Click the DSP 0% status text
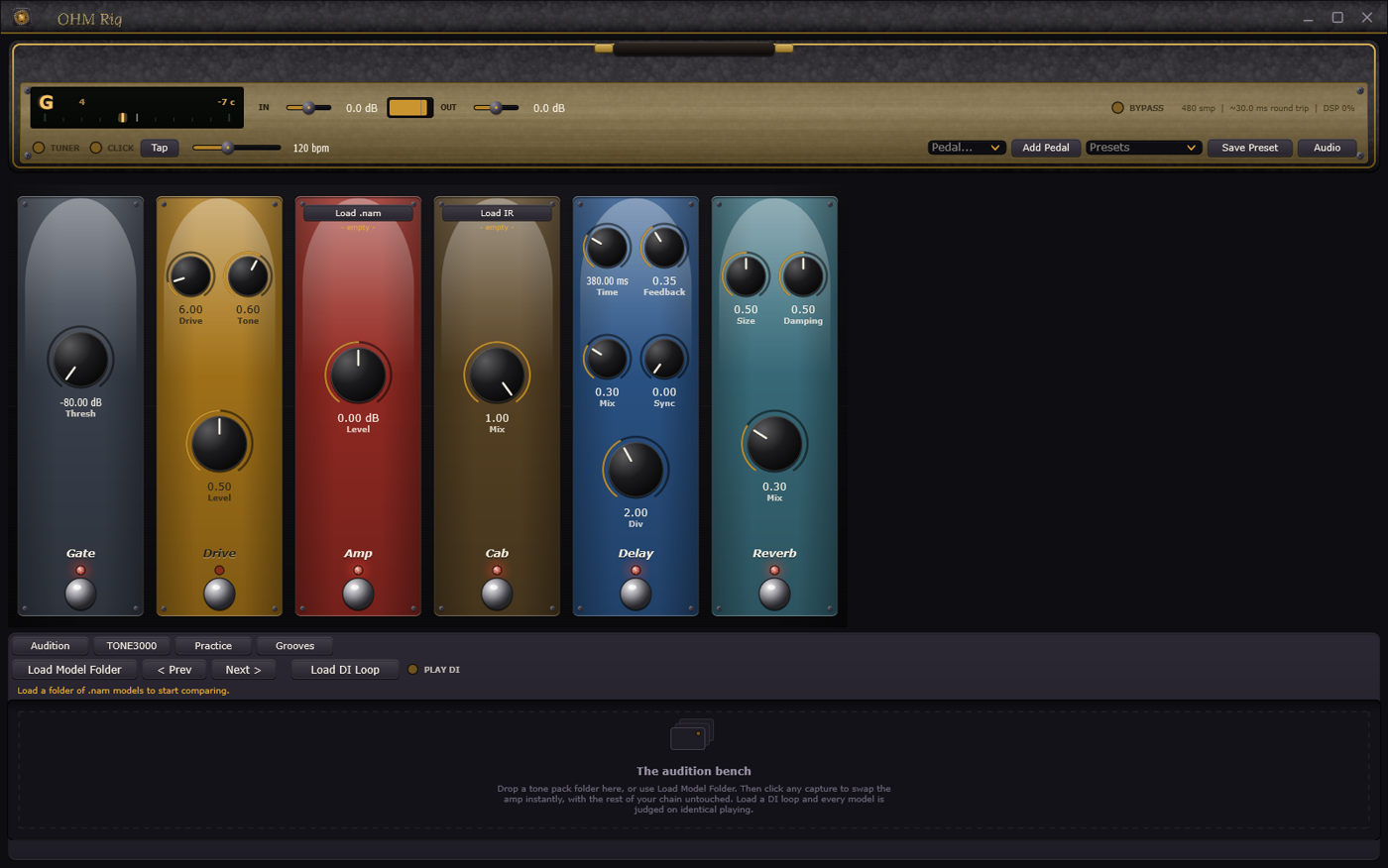Viewport: 1388px width, 868px height. pyautogui.click(x=1338, y=108)
